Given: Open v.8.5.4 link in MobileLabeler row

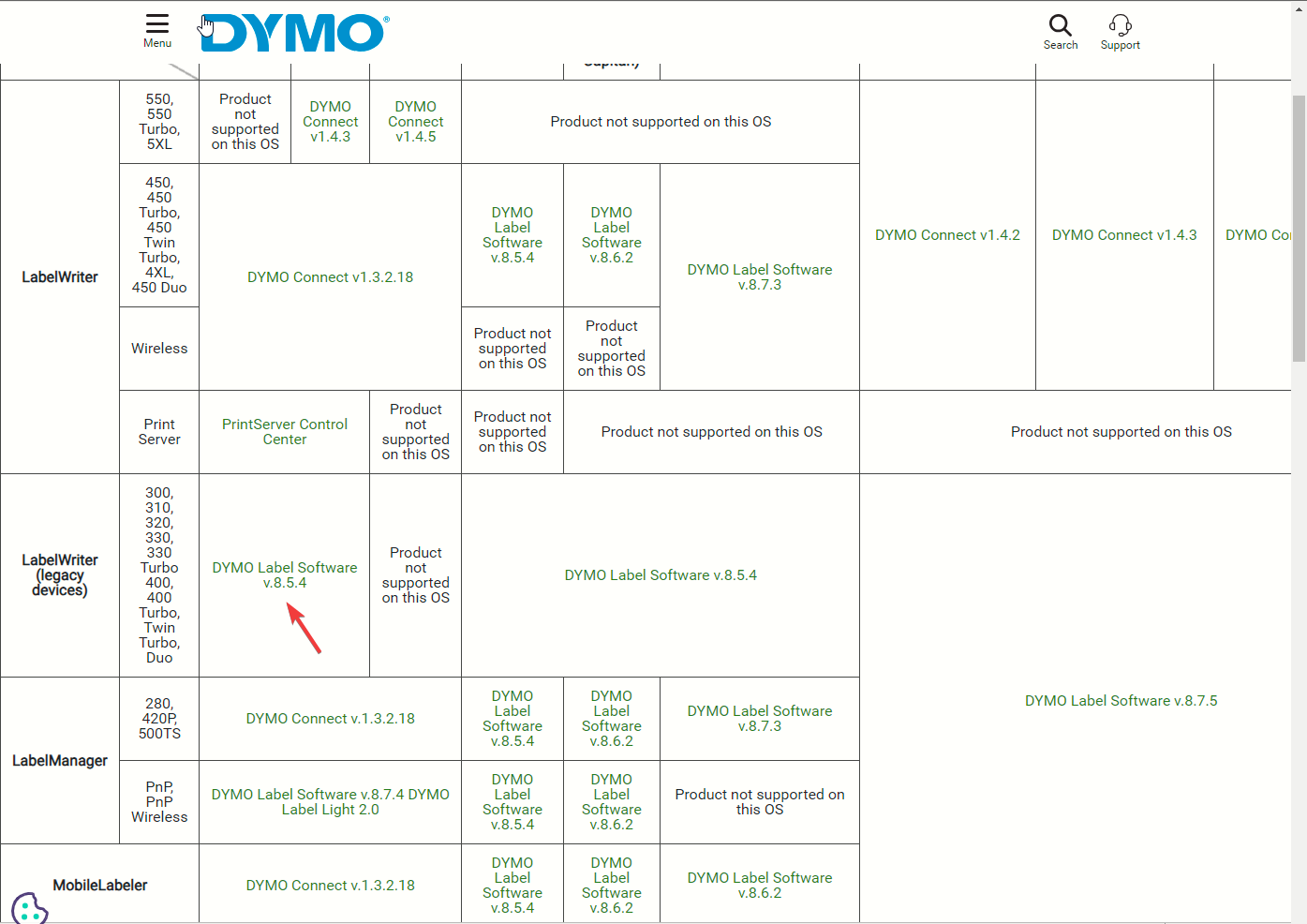Looking at the screenshot, I should [512, 886].
